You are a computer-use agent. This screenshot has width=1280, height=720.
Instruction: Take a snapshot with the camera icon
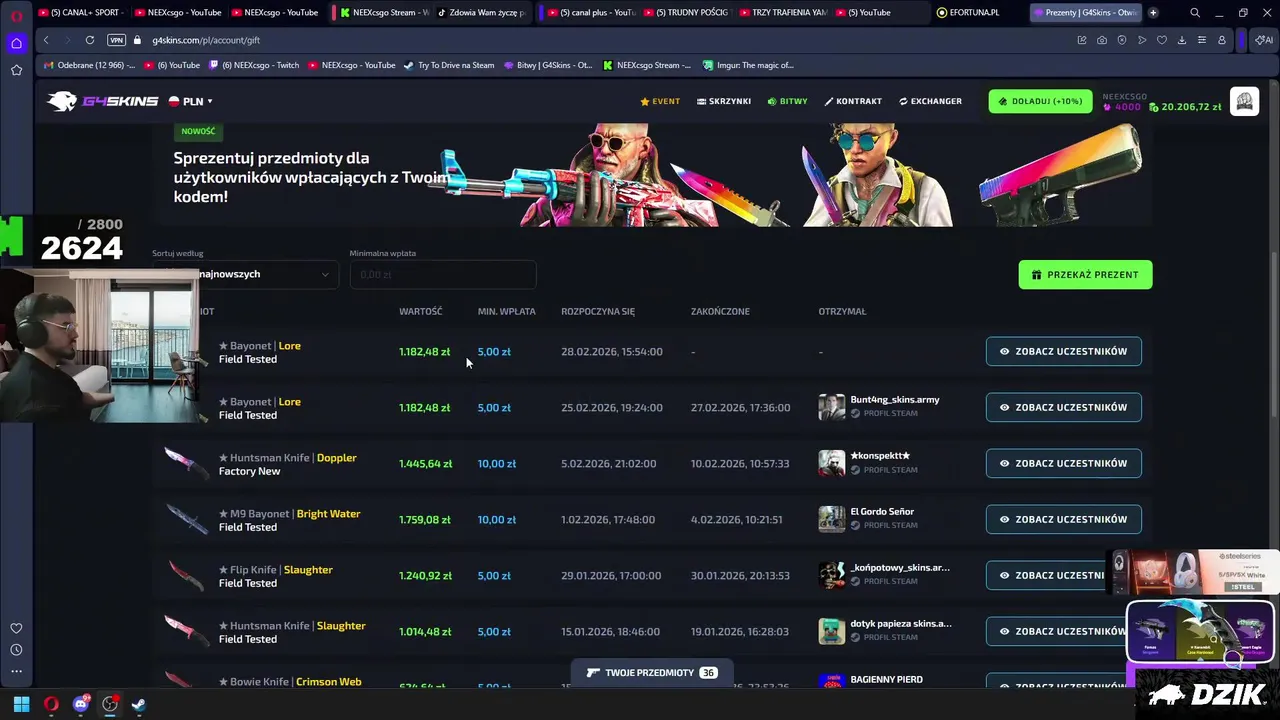pyautogui.click(x=1102, y=40)
